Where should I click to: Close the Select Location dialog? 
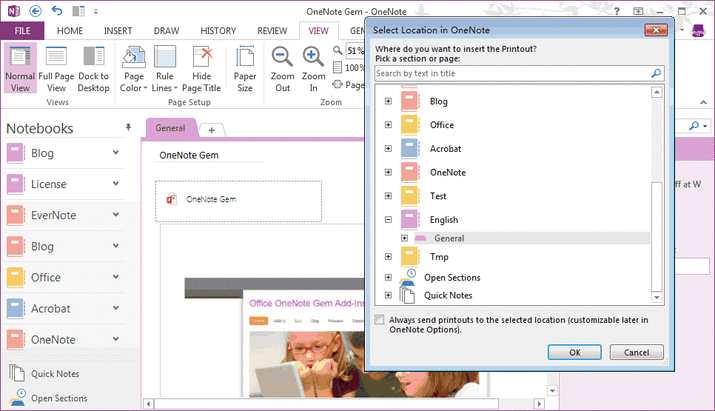click(656, 30)
